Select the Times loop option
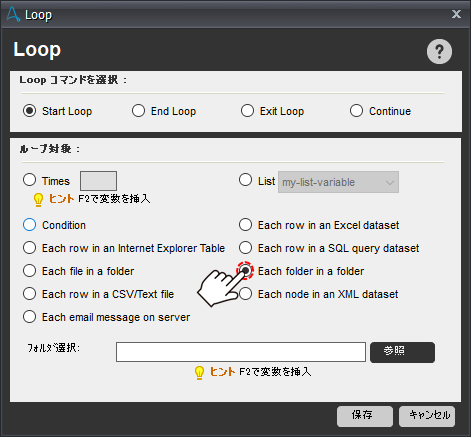This screenshot has height=437, width=471. tap(29, 180)
